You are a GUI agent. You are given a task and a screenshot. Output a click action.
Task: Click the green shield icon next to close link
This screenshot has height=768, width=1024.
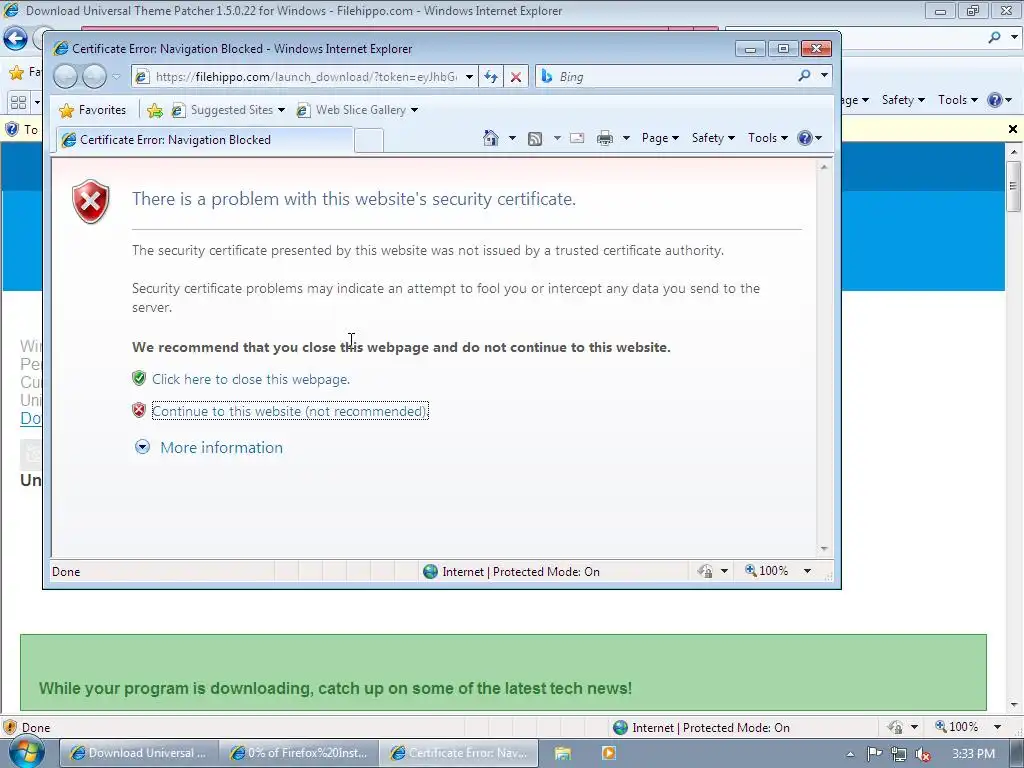[138, 378]
